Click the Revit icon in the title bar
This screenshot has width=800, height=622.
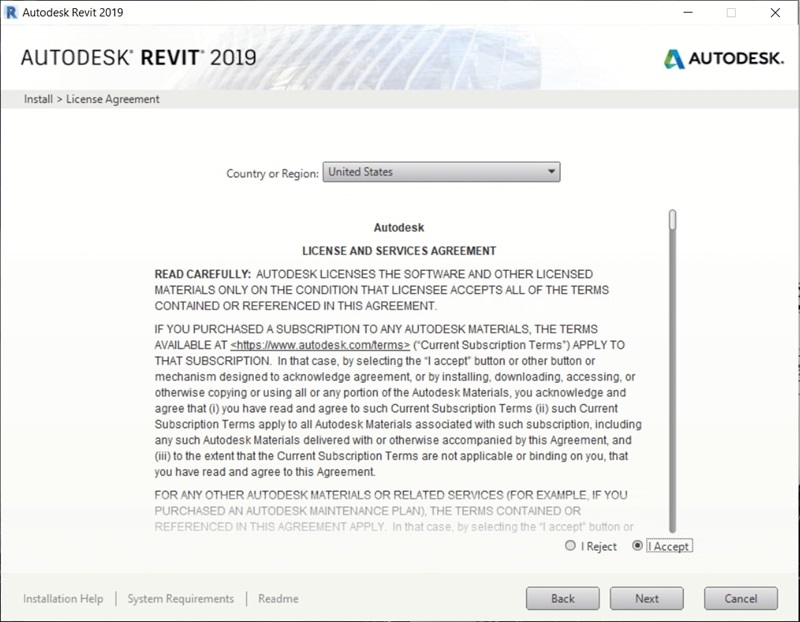point(11,12)
